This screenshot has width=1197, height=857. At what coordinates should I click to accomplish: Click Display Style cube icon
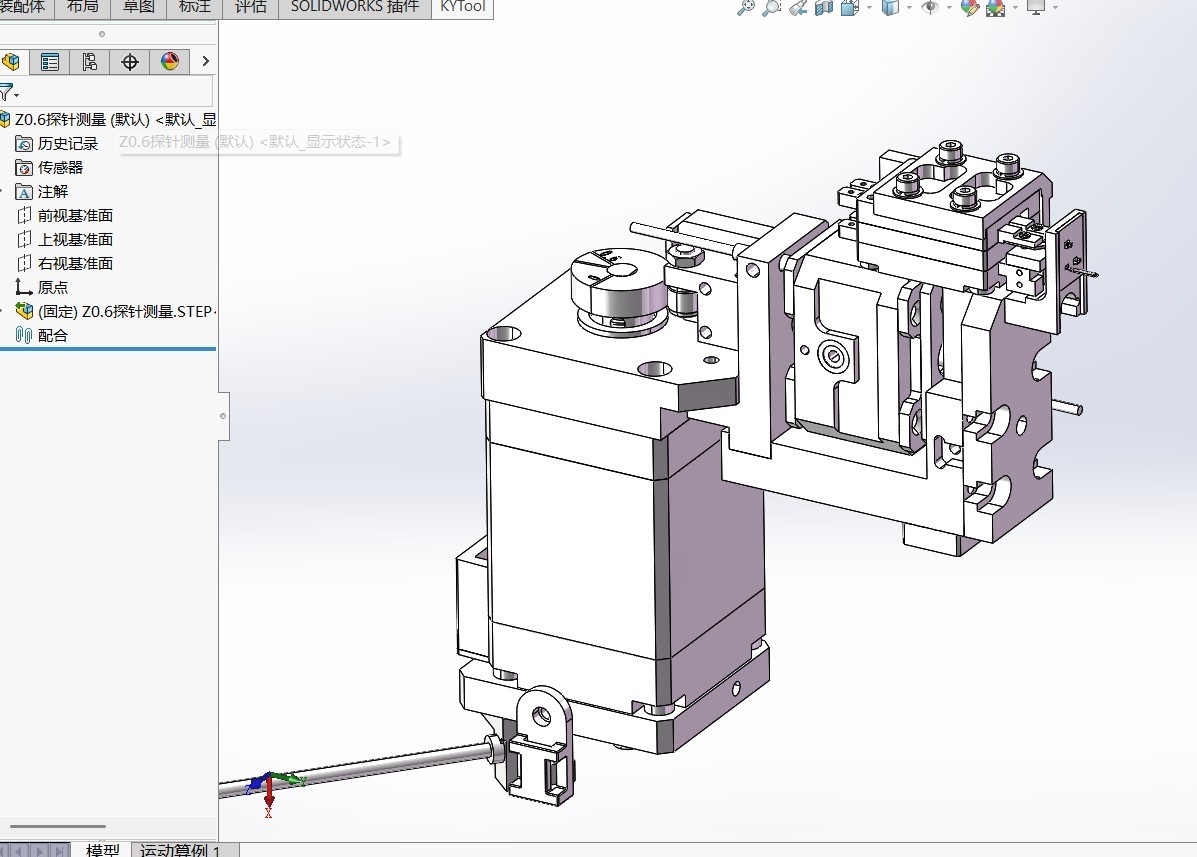tap(890, 8)
